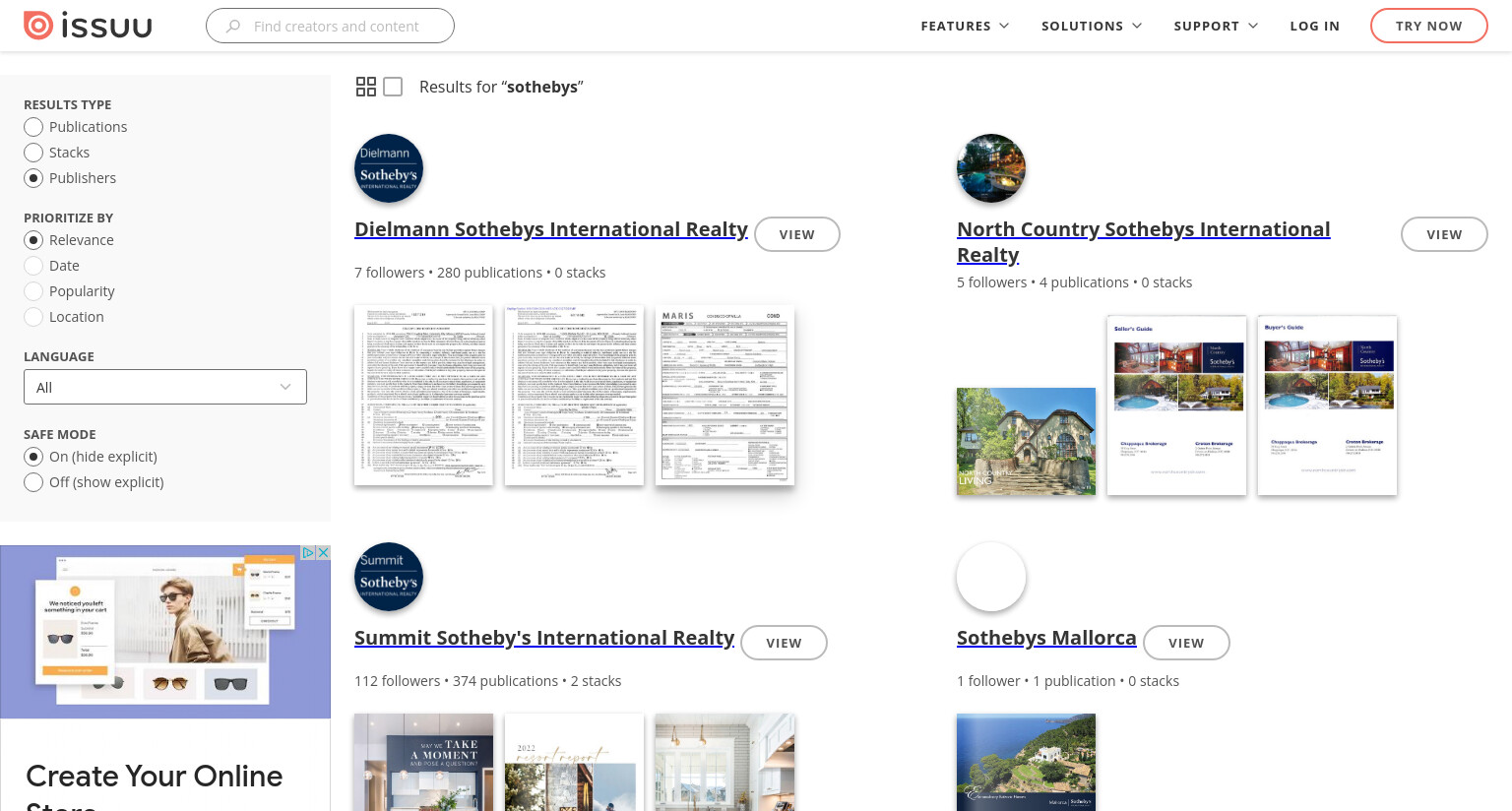Click the sunglasses store advertisement image
This screenshot has width=1512, height=811.
(x=165, y=632)
